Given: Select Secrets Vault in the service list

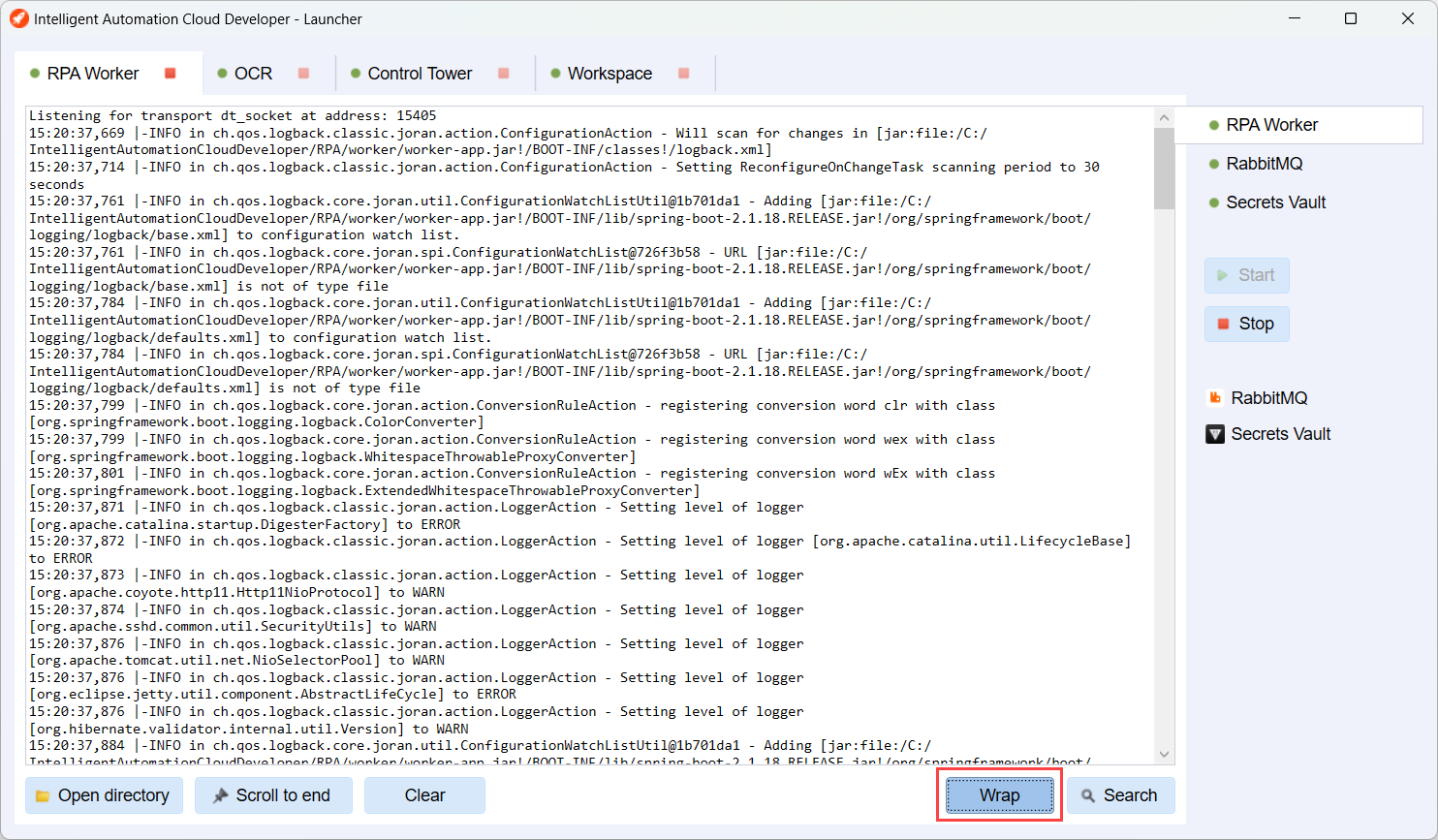Looking at the screenshot, I should pyautogui.click(x=1276, y=202).
